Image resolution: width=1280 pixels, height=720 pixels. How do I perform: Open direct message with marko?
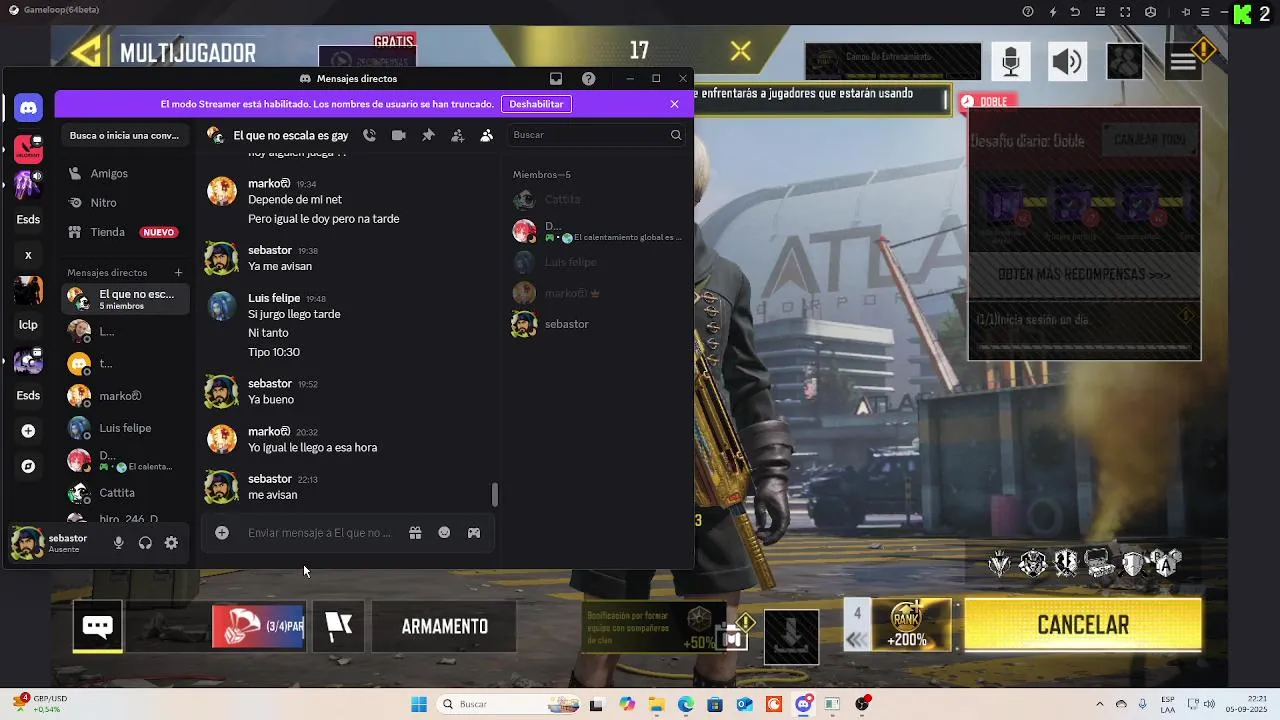(x=126, y=396)
